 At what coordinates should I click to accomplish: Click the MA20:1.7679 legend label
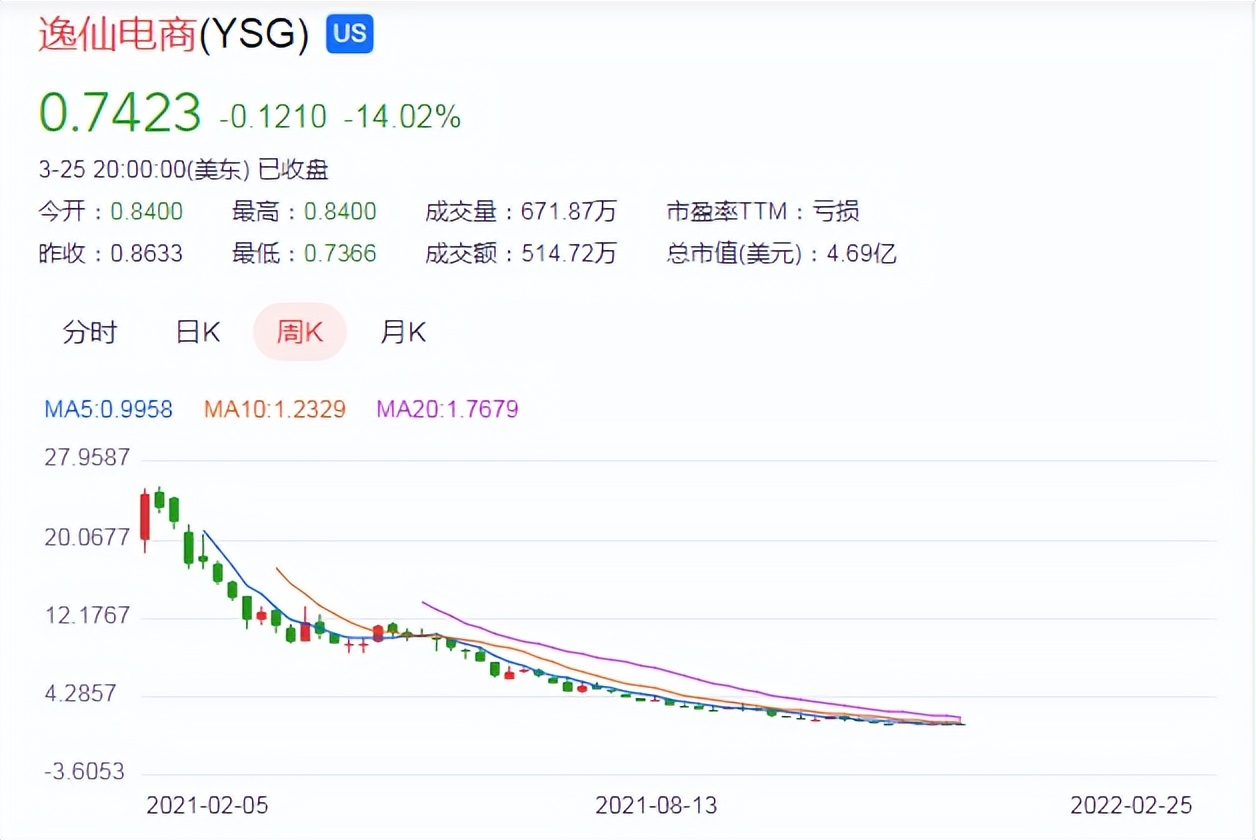pyautogui.click(x=447, y=409)
